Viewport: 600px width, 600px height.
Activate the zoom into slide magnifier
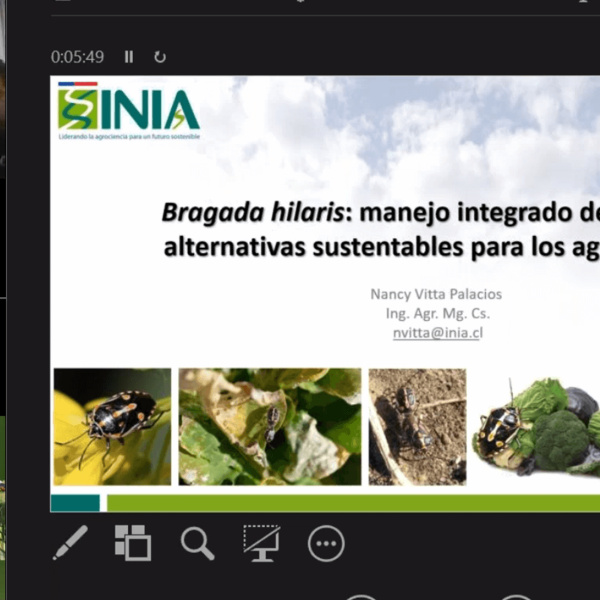pos(197,543)
